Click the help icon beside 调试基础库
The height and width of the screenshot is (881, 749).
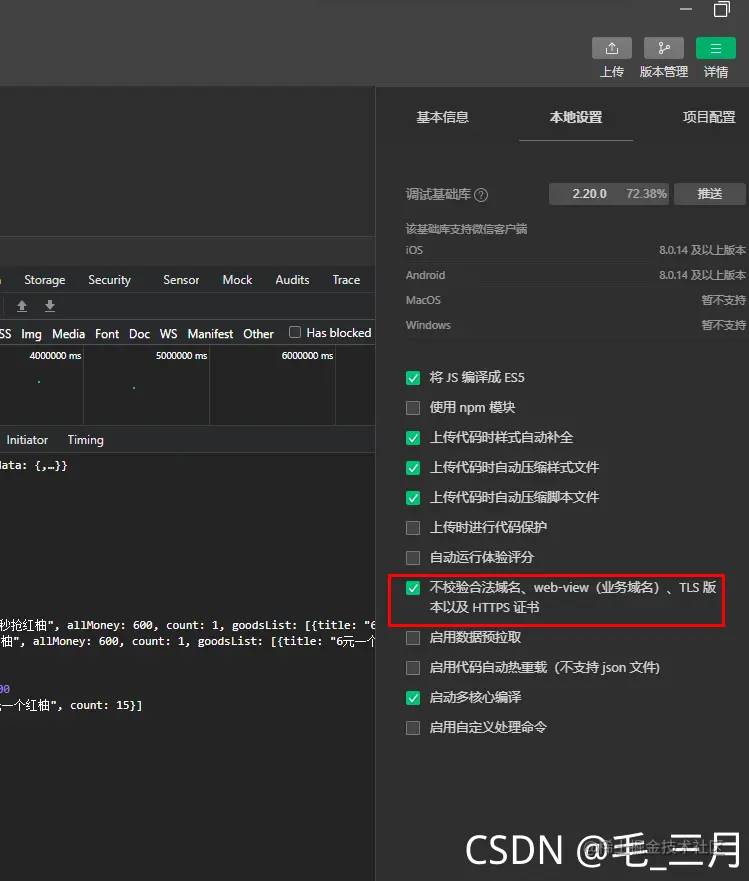coord(481,195)
